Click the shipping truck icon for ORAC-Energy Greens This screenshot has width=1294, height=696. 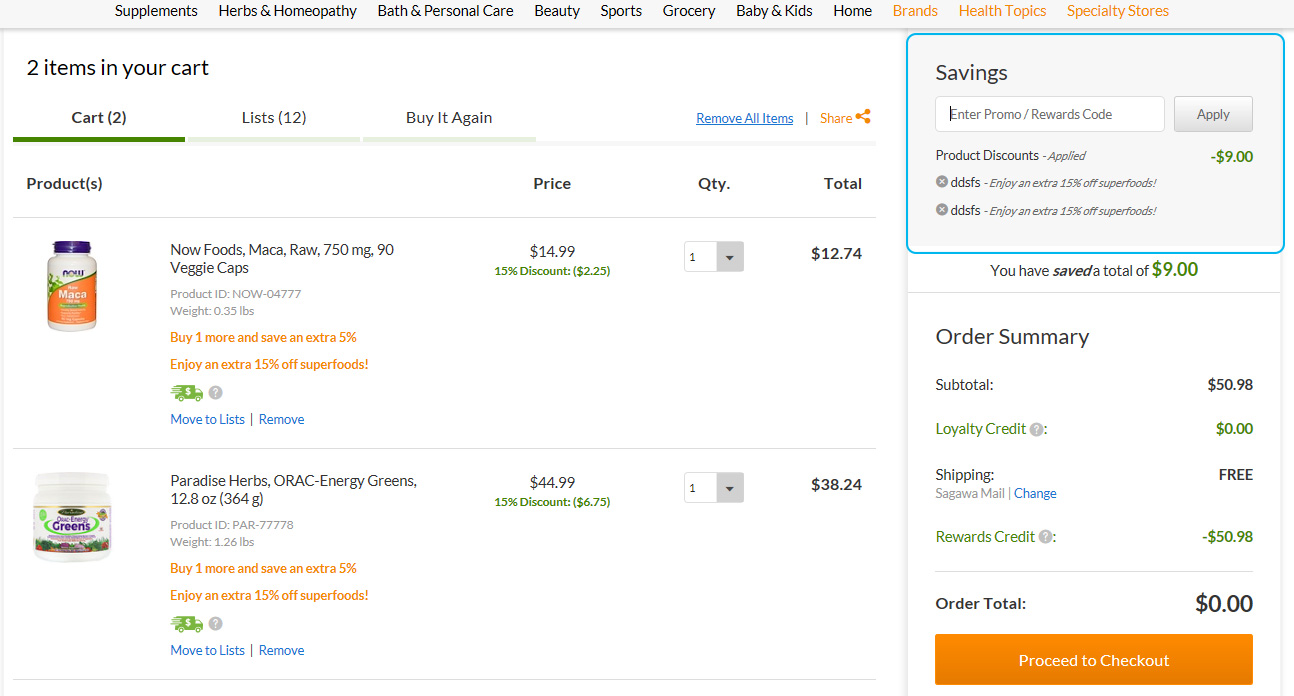187,624
